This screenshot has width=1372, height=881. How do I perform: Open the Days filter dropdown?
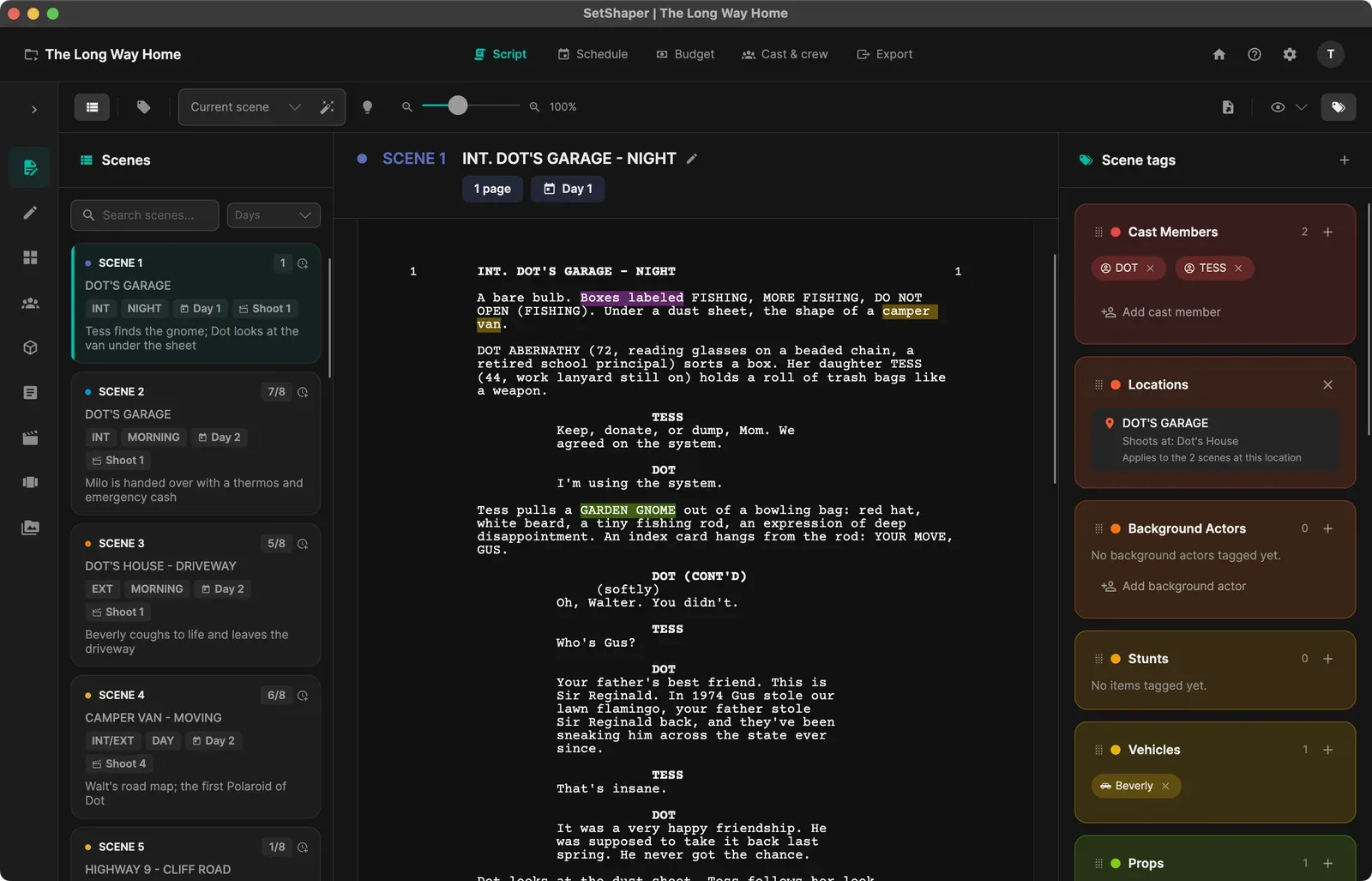(x=274, y=215)
